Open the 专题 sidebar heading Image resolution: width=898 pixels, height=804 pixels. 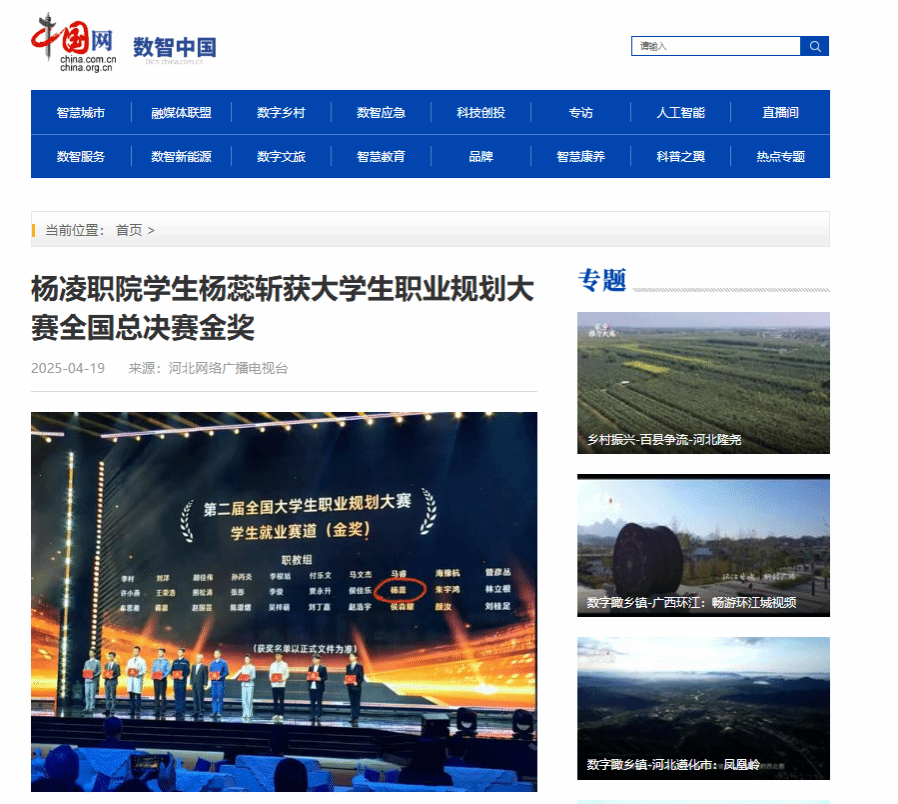(602, 281)
